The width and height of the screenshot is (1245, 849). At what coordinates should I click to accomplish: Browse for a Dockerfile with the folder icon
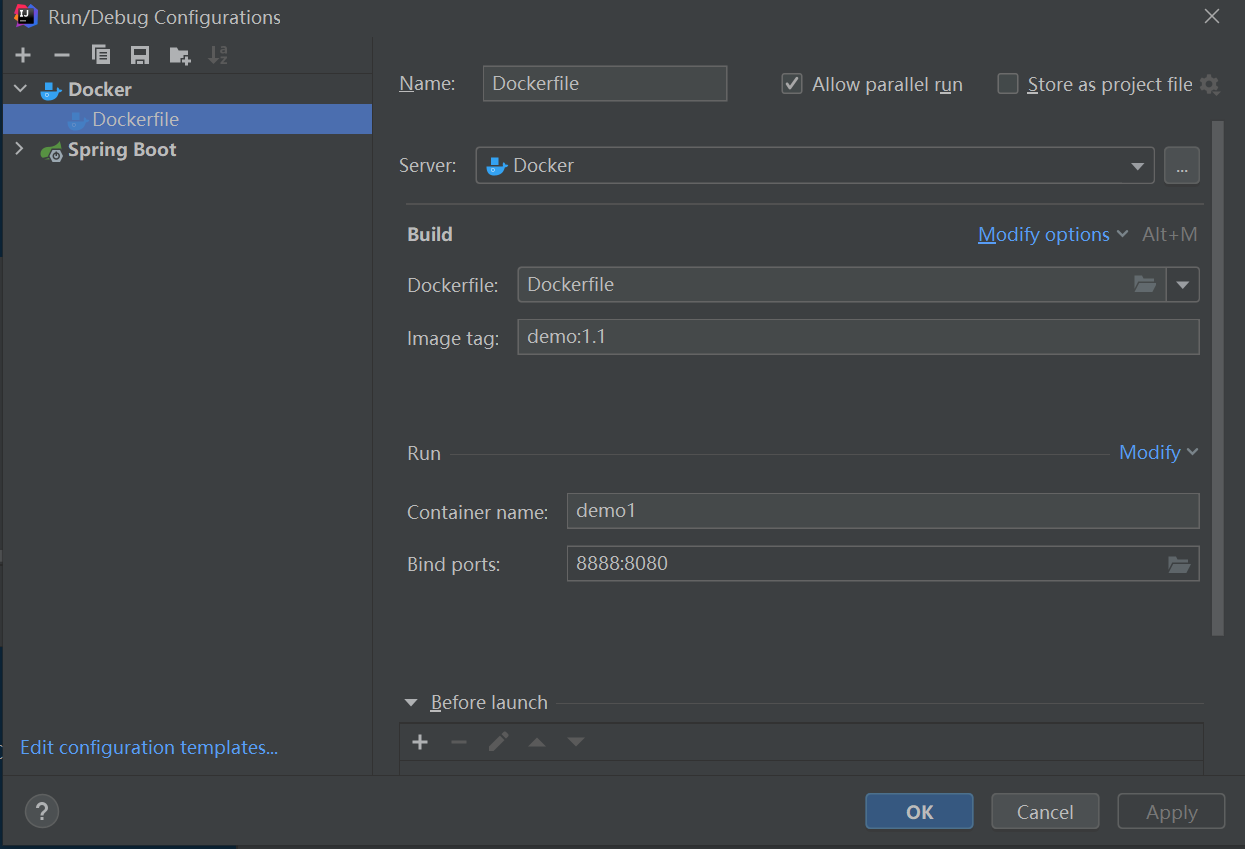point(1144,284)
